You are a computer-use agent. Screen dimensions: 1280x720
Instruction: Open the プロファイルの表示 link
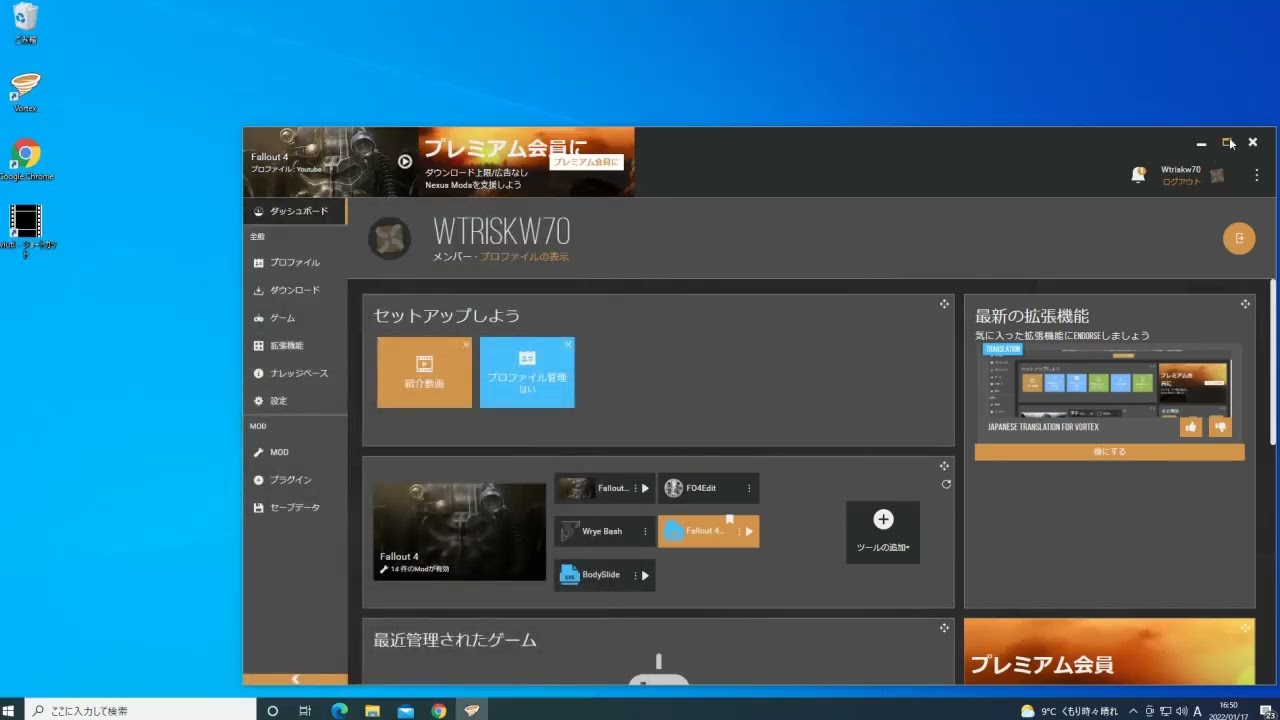(524, 257)
